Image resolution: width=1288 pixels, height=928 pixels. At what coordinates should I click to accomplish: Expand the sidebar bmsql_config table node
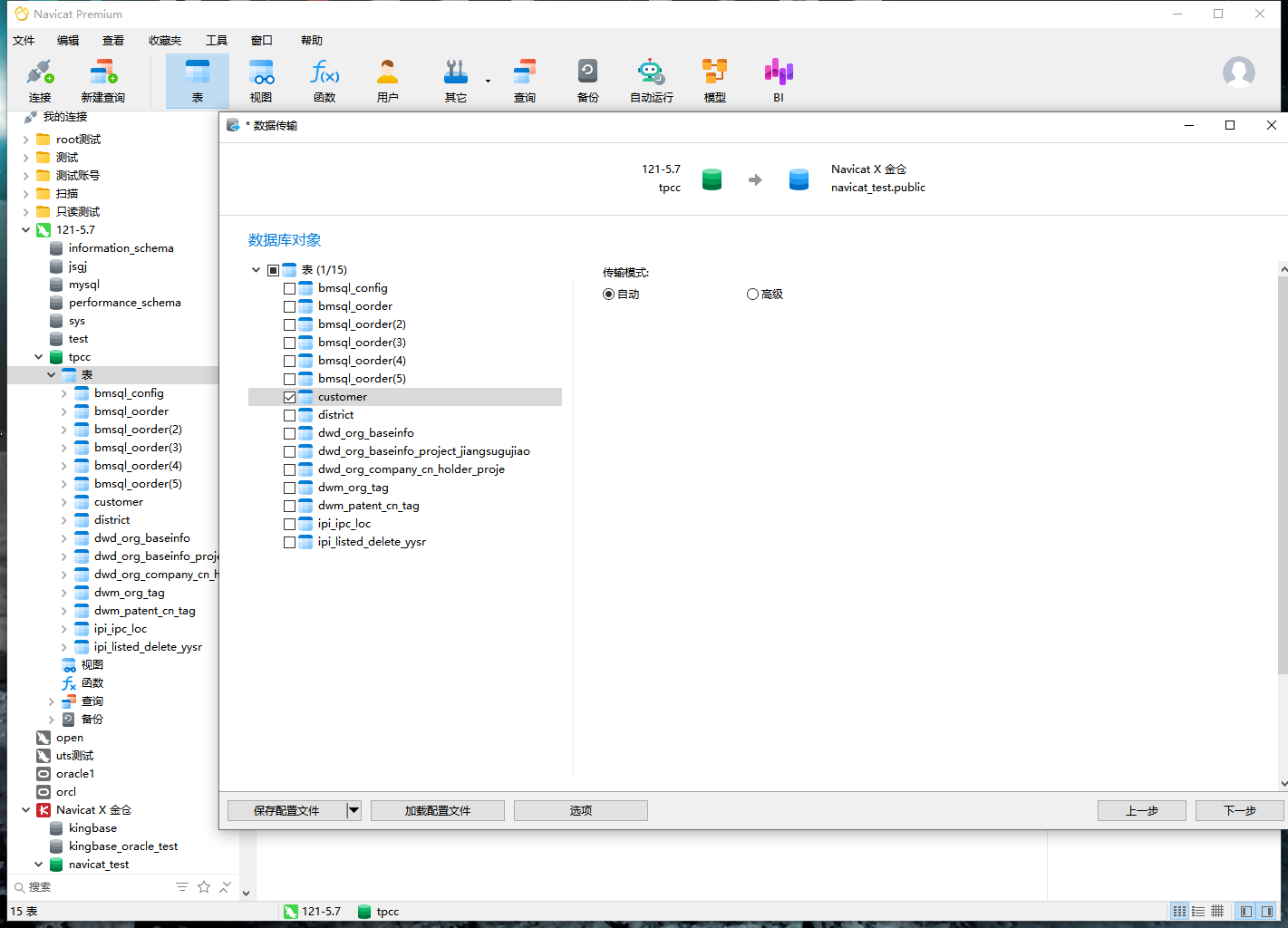click(63, 393)
